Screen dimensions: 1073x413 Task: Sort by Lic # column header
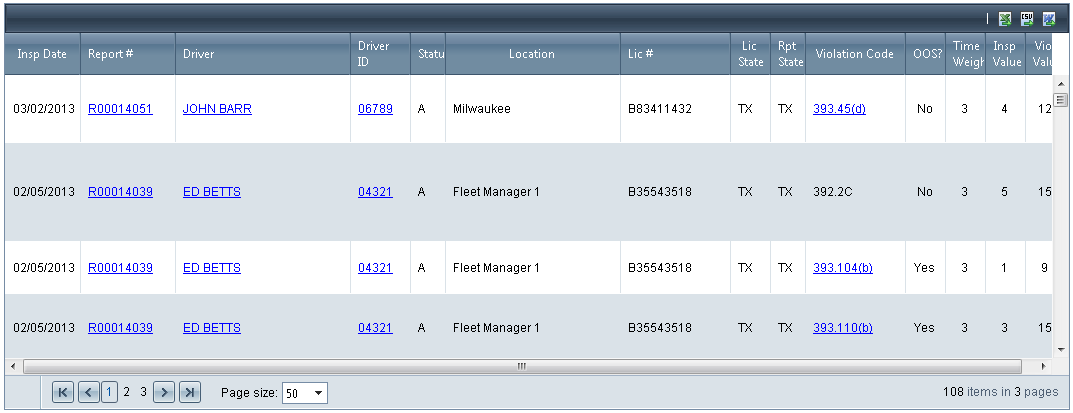click(641, 54)
